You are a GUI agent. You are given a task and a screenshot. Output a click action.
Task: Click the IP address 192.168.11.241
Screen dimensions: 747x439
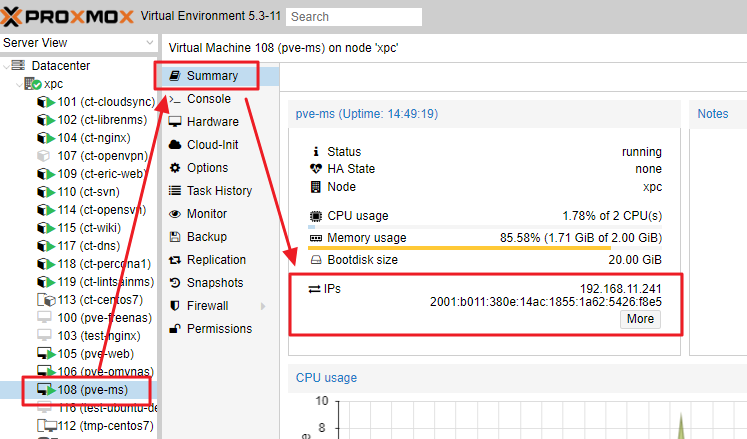(x=620, y=289)
